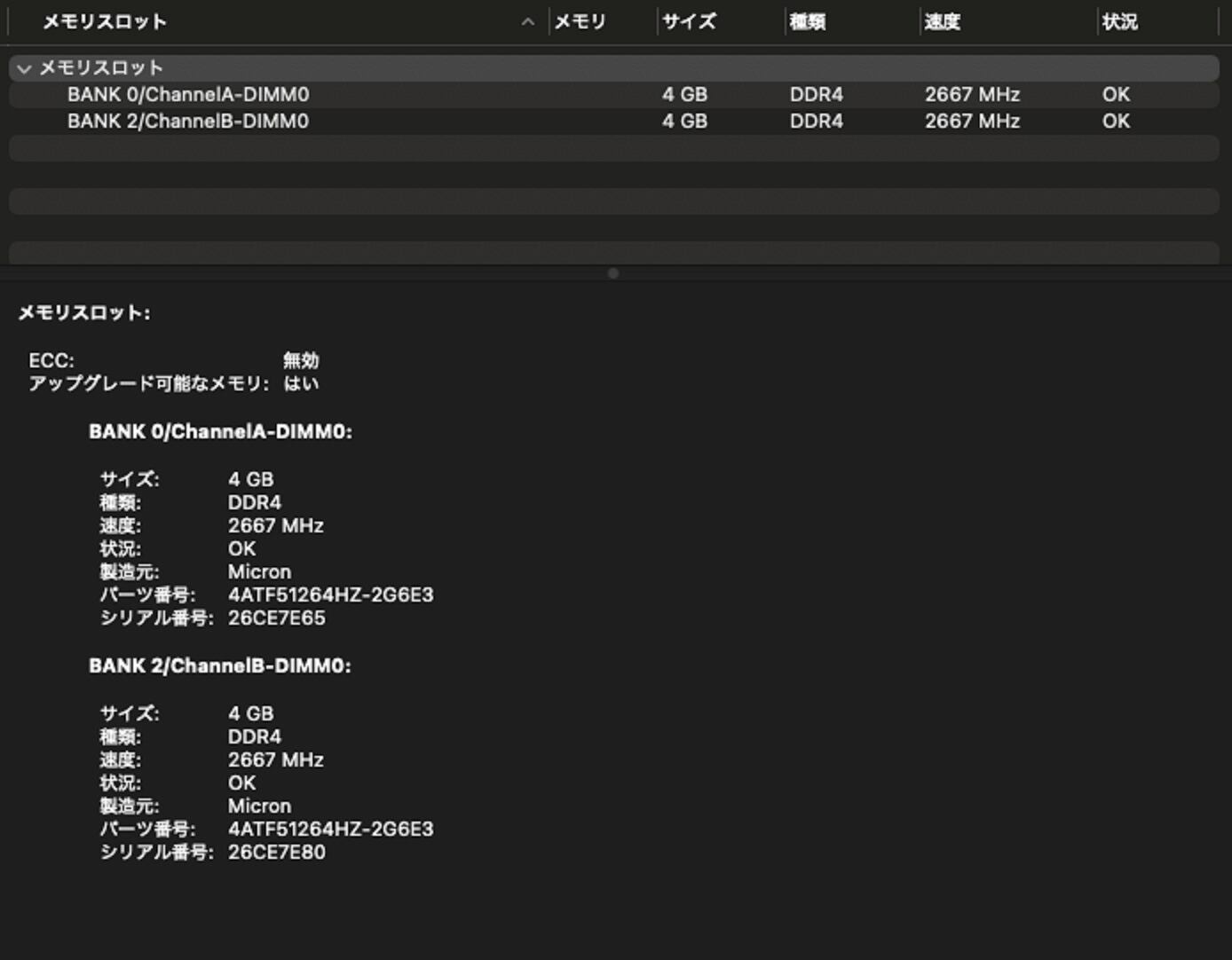Click serial number 26CE7E65
1232x960 pixels.
click(x=277, y=618)
